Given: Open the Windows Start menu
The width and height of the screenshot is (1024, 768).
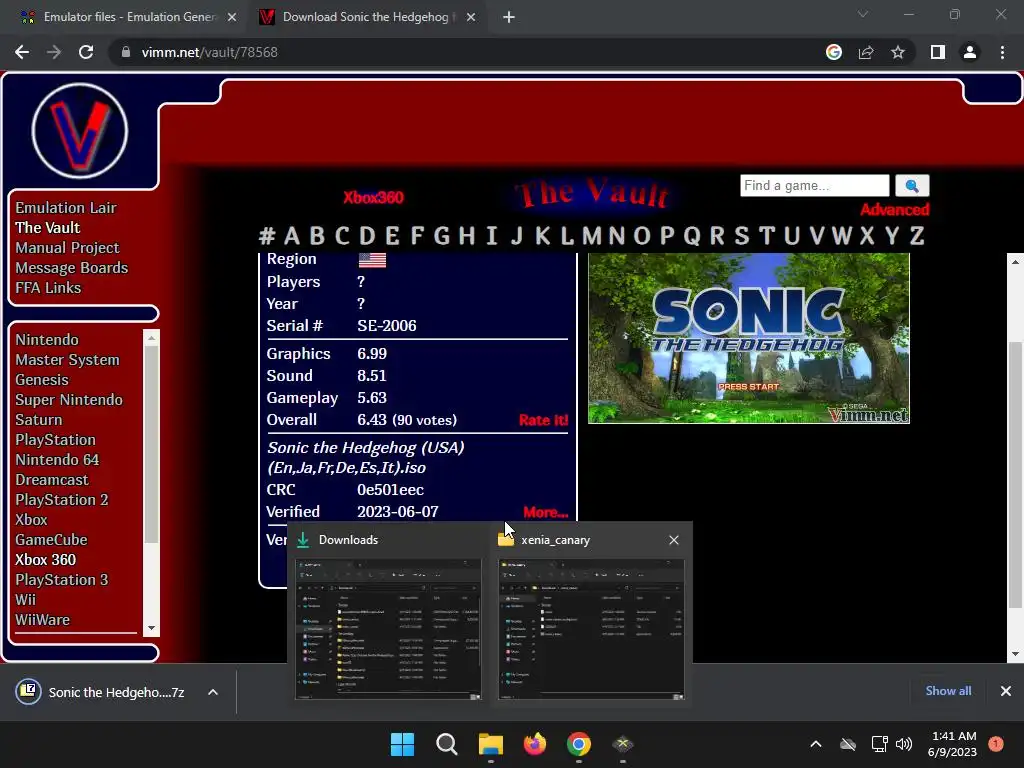Looking at the screenshot, I should point(402,744).
